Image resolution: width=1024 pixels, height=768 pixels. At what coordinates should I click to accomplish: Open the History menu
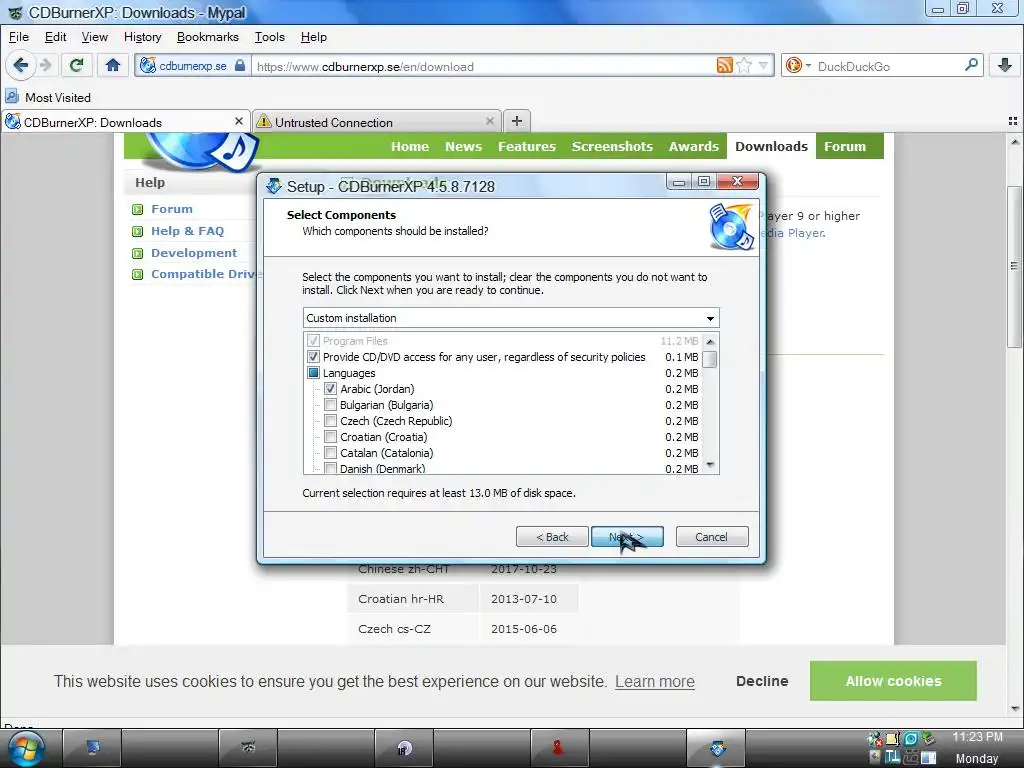pos(142,37)
